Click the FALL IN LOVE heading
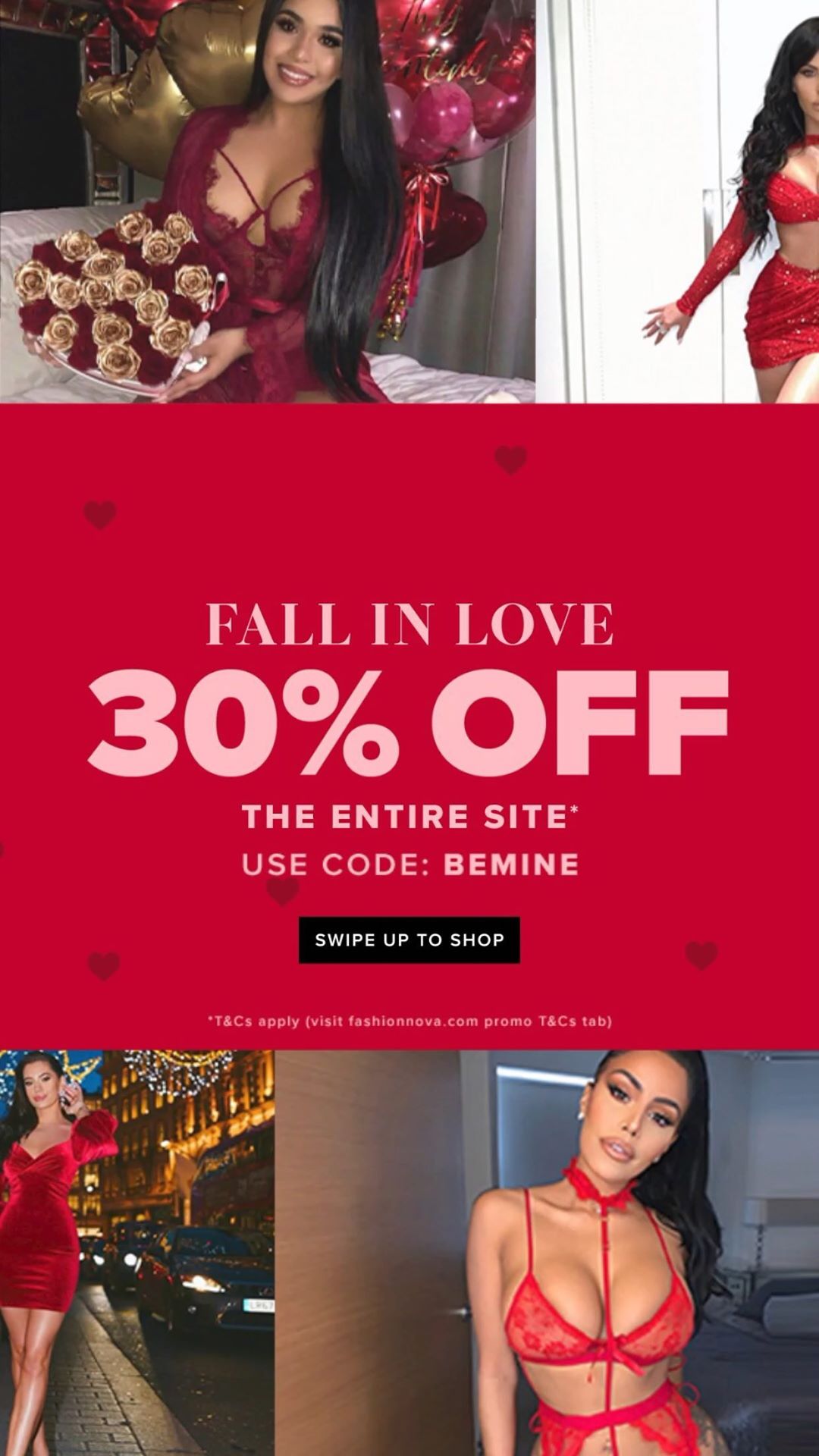Viewport: 819px width, 1456px height. coord(409,624)
